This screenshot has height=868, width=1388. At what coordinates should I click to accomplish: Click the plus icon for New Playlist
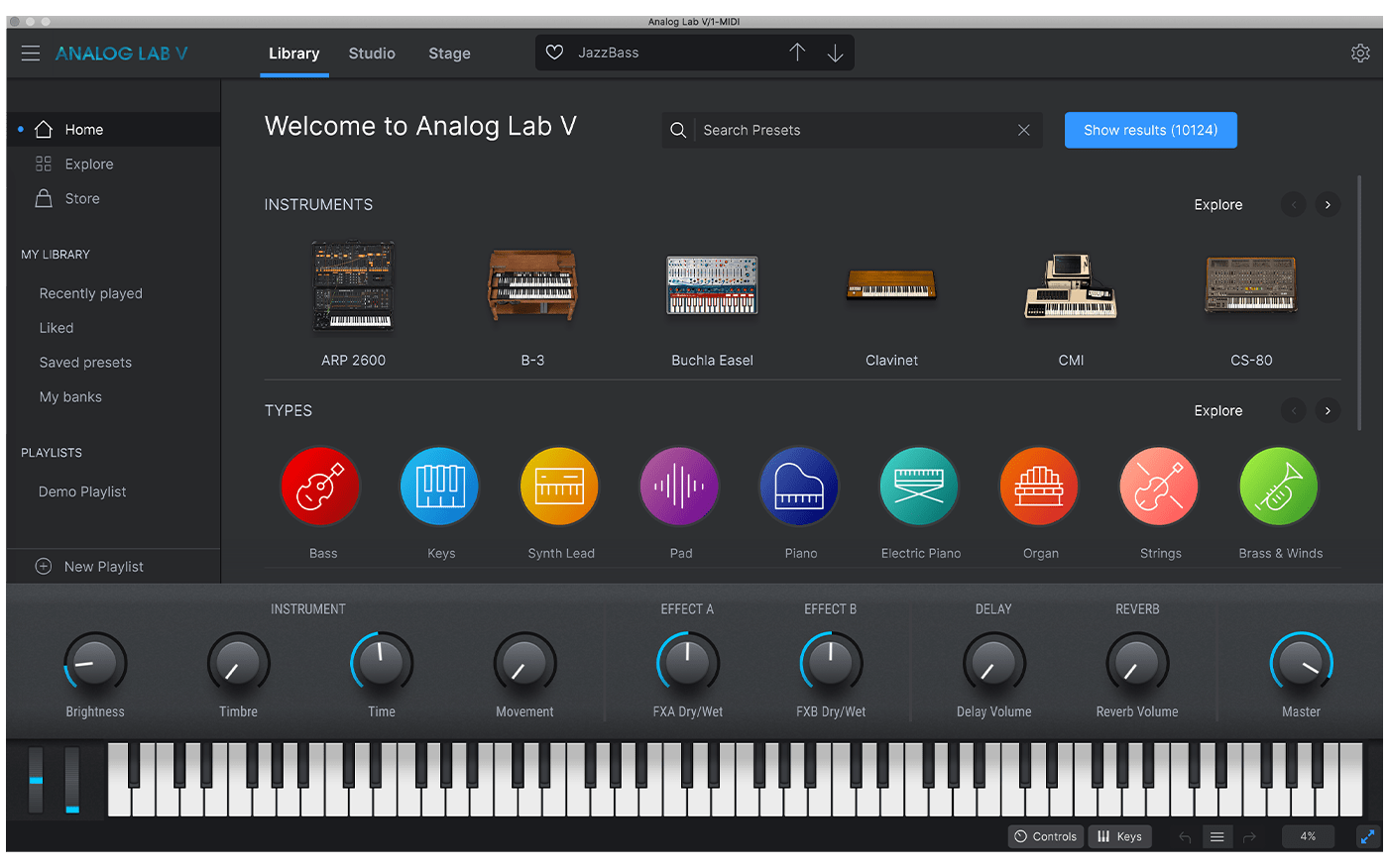tap(44, 567)
